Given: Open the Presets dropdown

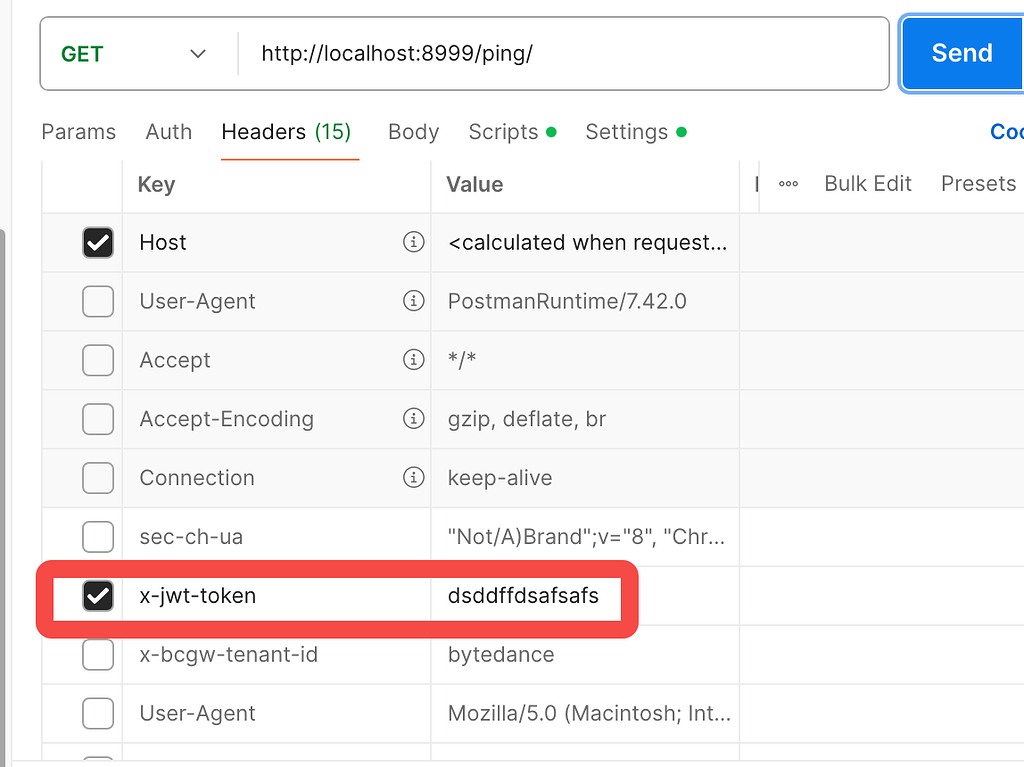Looking at the screenshot, I should (x=977, y=183).
